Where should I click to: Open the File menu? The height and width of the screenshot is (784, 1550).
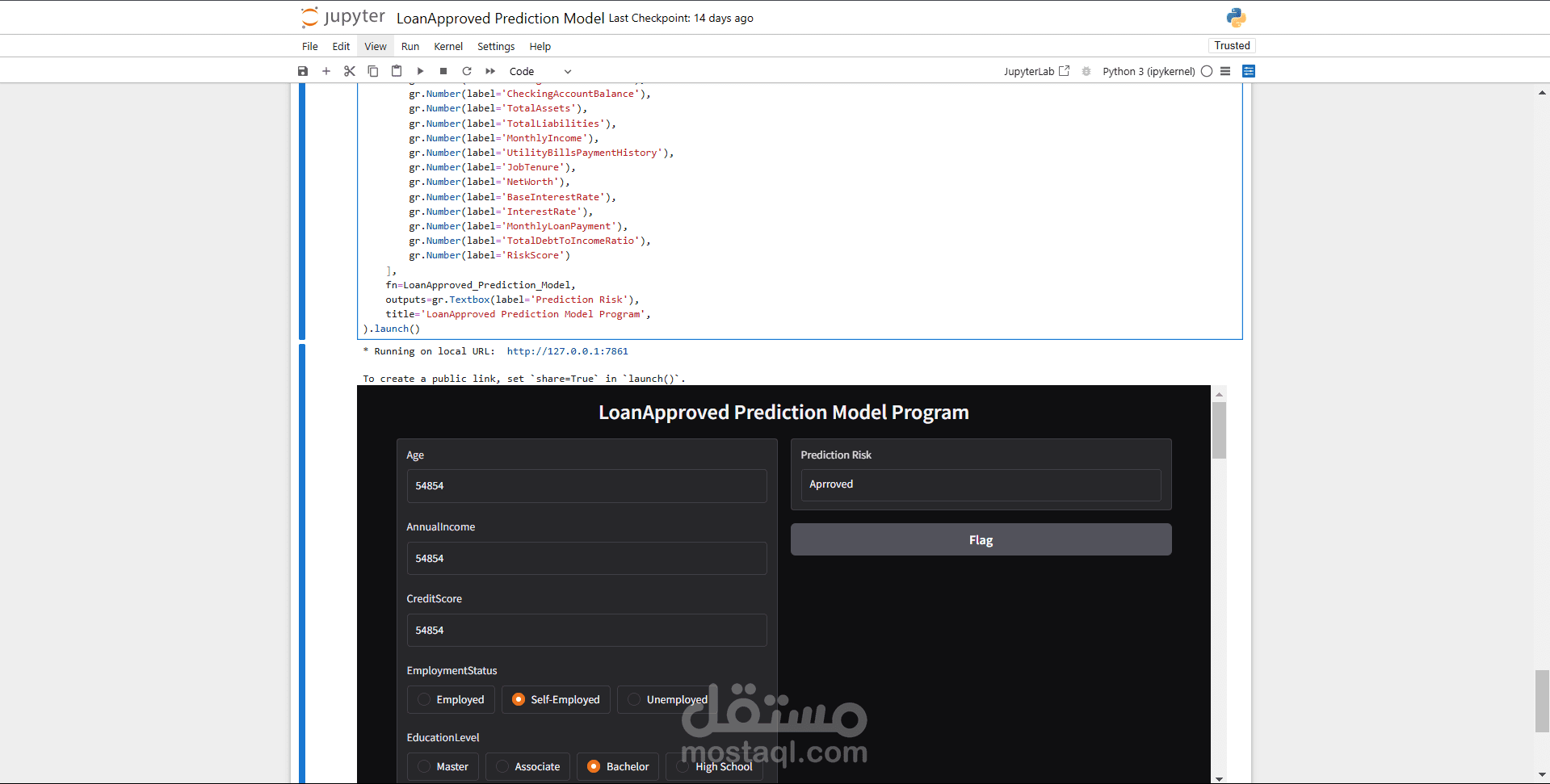click(310, 46)
